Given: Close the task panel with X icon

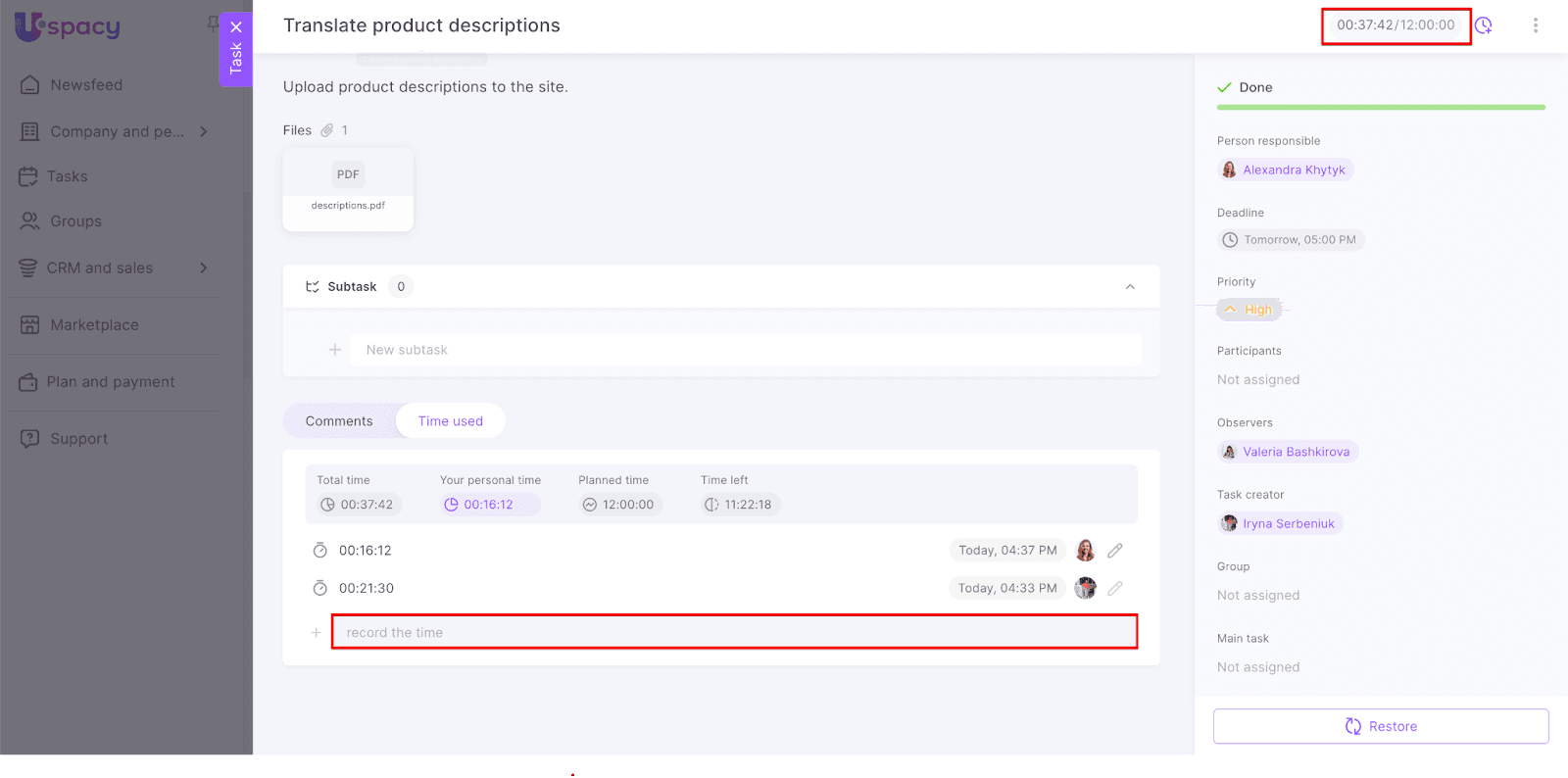Looking at the screenshot, I should (236, 27).
